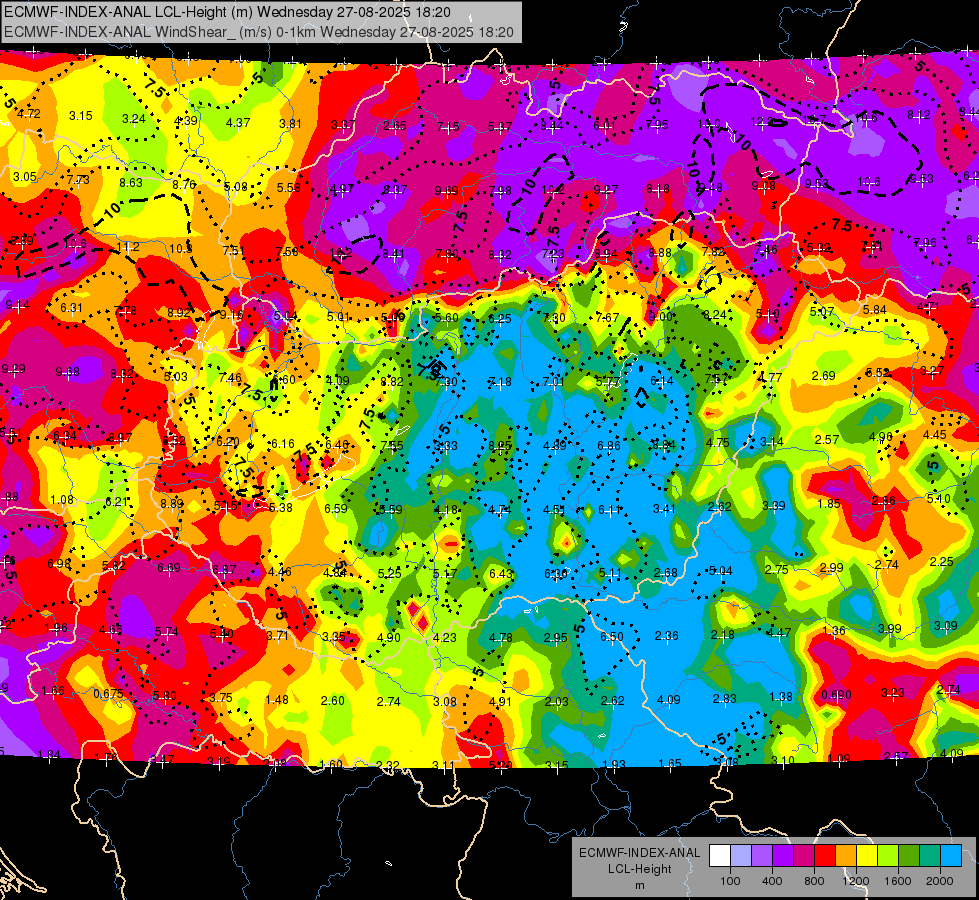Screen dimensions: 979x900
Task: Click the LCL-Height label in the legend
Action: (x=640, y=869)
